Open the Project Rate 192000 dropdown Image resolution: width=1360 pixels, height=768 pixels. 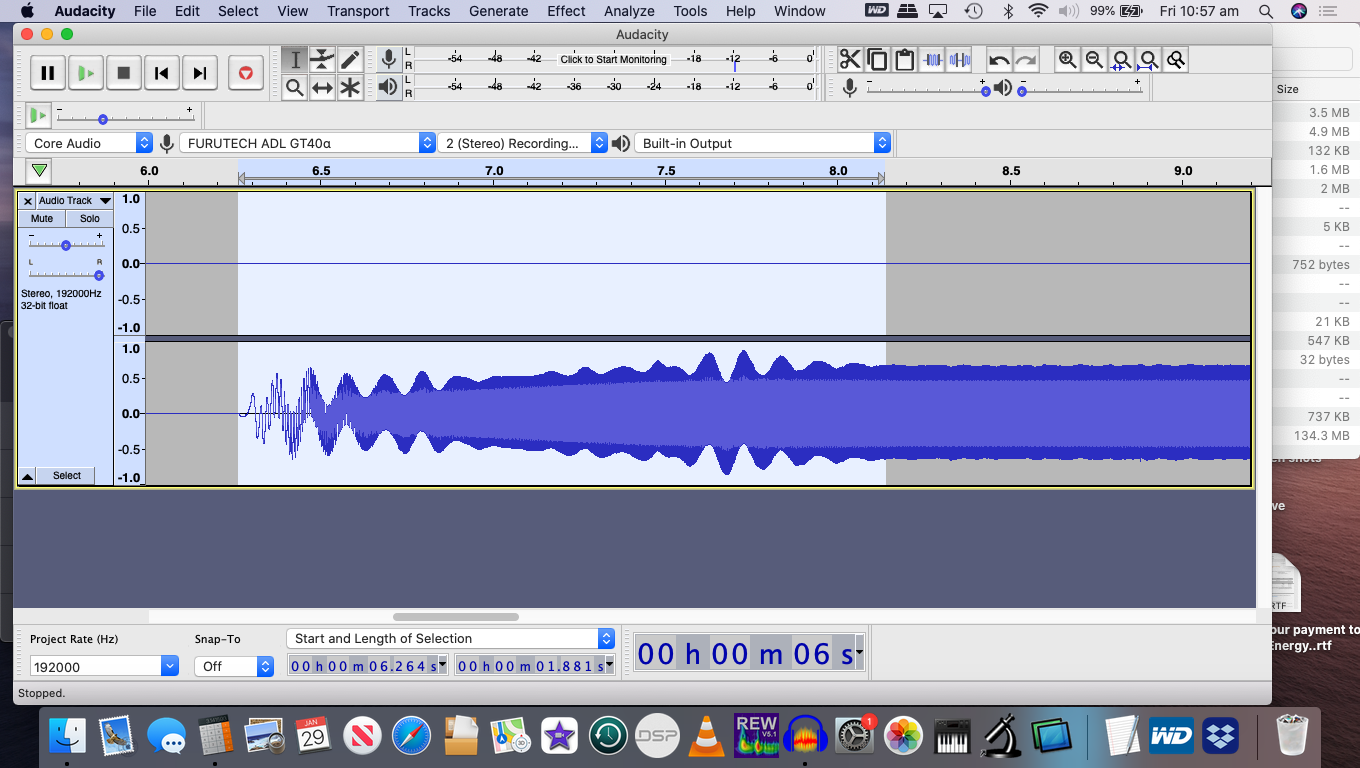pos(170,666)
